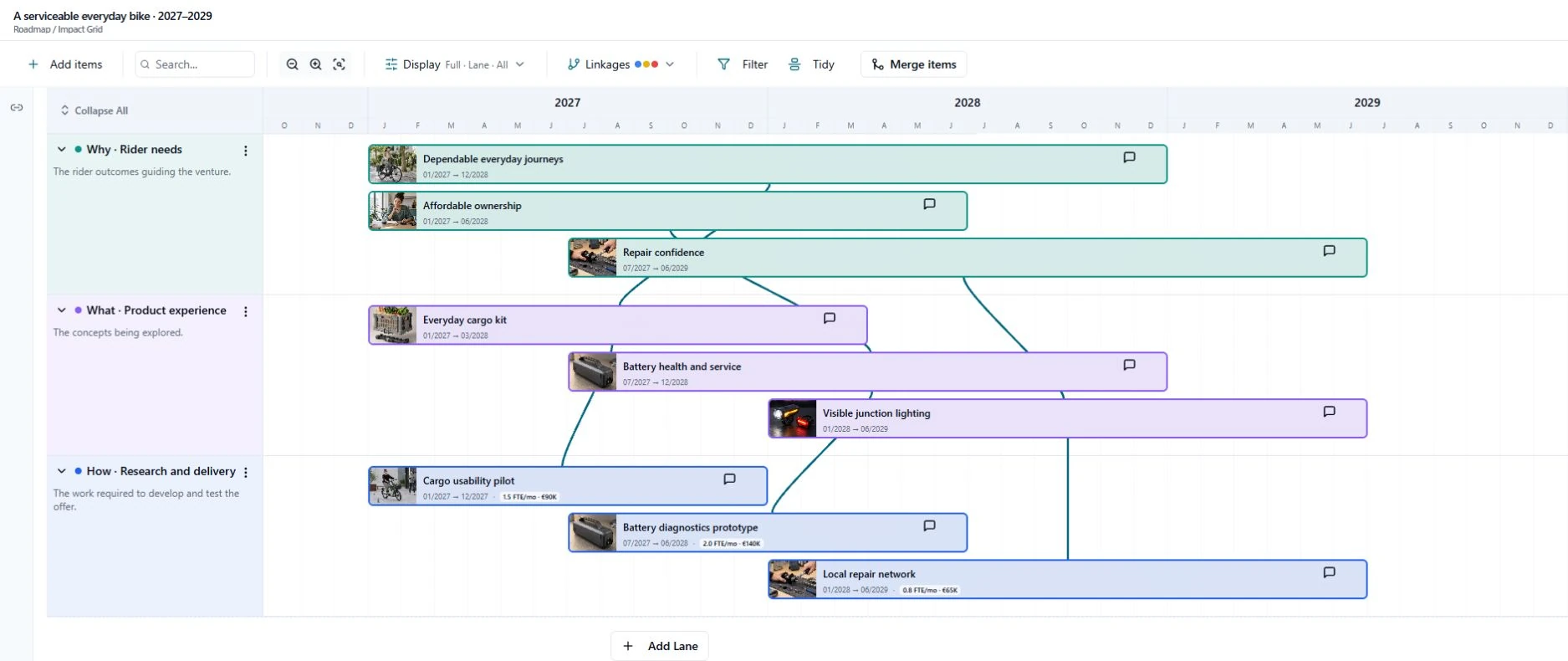The height and width of the screenshot is (661, 1568).
Task: Collapse the Why · Rider needs lane
Action: (61, 150)
